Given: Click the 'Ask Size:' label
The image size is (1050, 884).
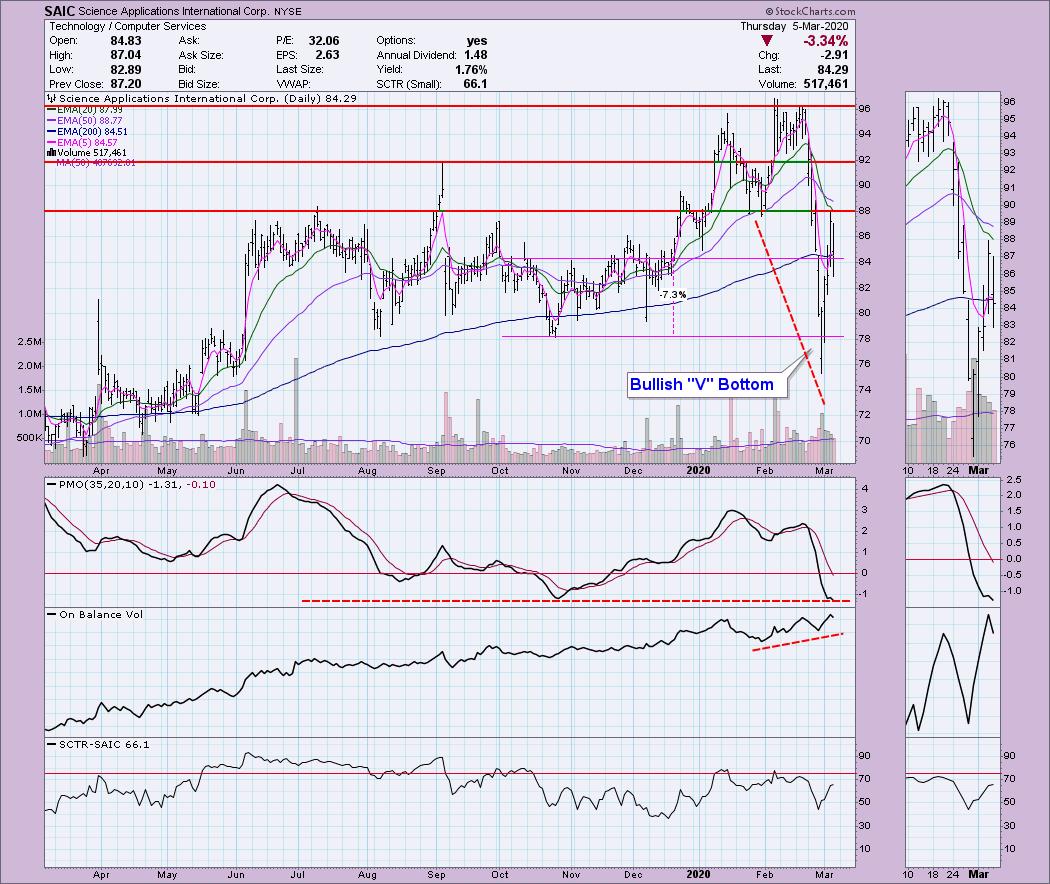Looking at the screenshot, I should 200,55.
